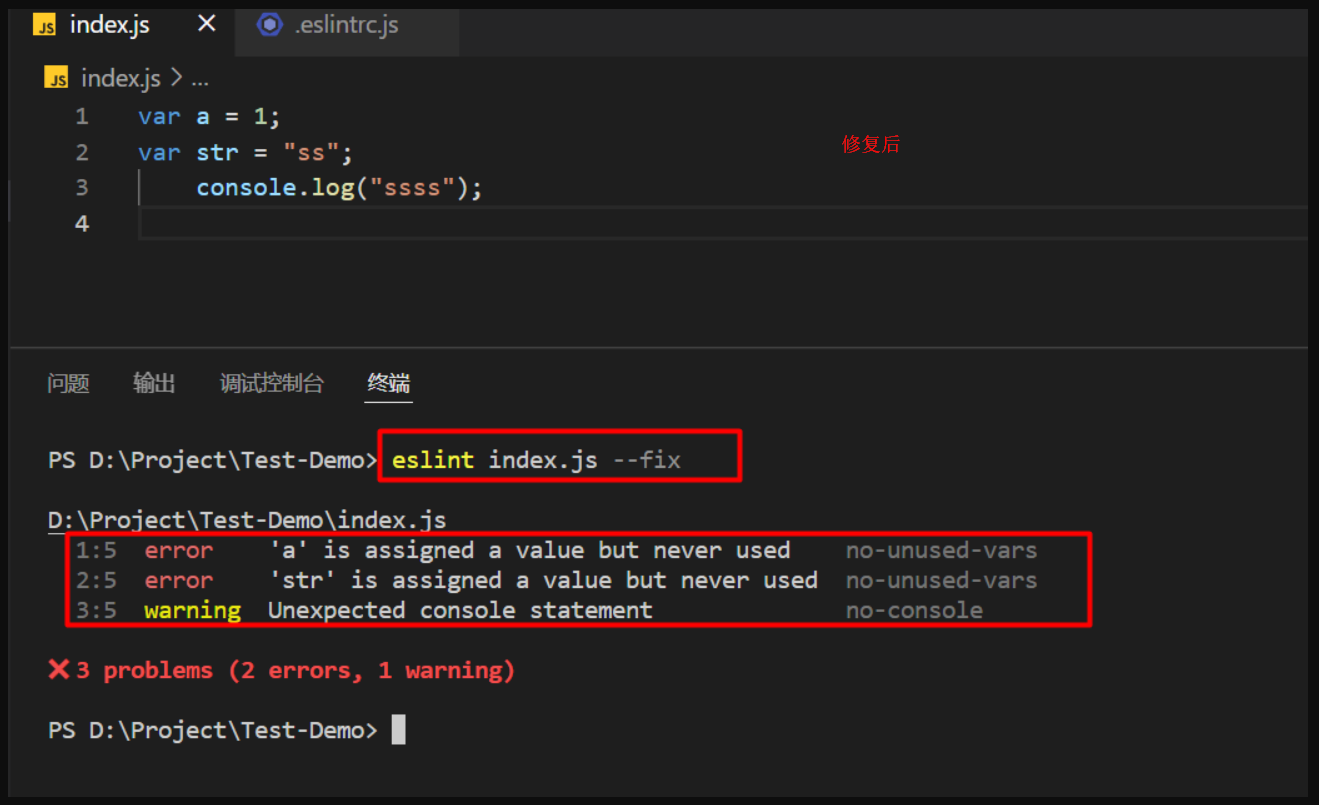Open the D:\Project\Test-Demo\index.js file path link
The height and width of the screenshot is (805, 1319).
pyautogui.click(x=247, y=520)
